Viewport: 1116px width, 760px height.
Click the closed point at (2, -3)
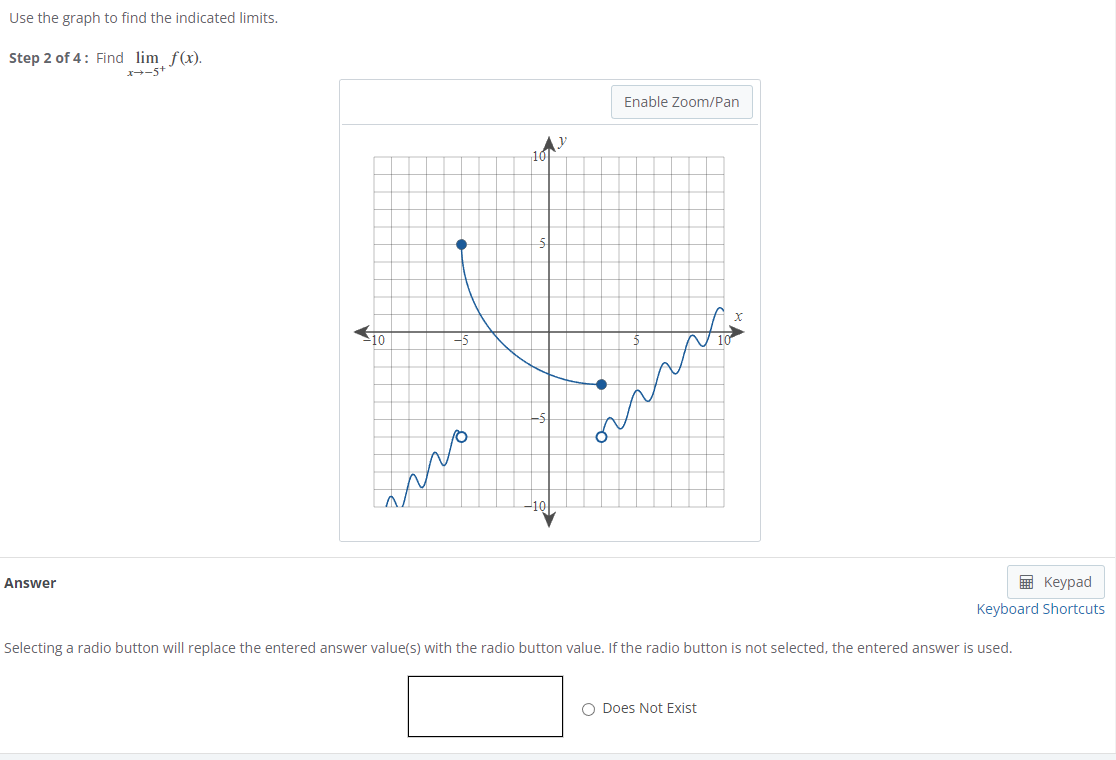(600, 384)
